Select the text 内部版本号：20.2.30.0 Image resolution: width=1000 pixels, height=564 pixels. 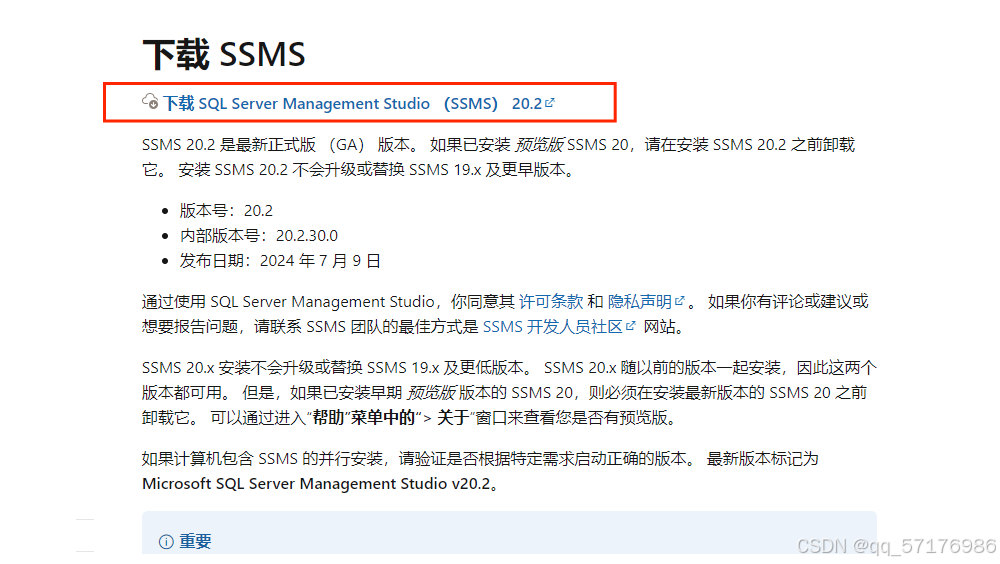pyautogui.click(x=259, y=235)
